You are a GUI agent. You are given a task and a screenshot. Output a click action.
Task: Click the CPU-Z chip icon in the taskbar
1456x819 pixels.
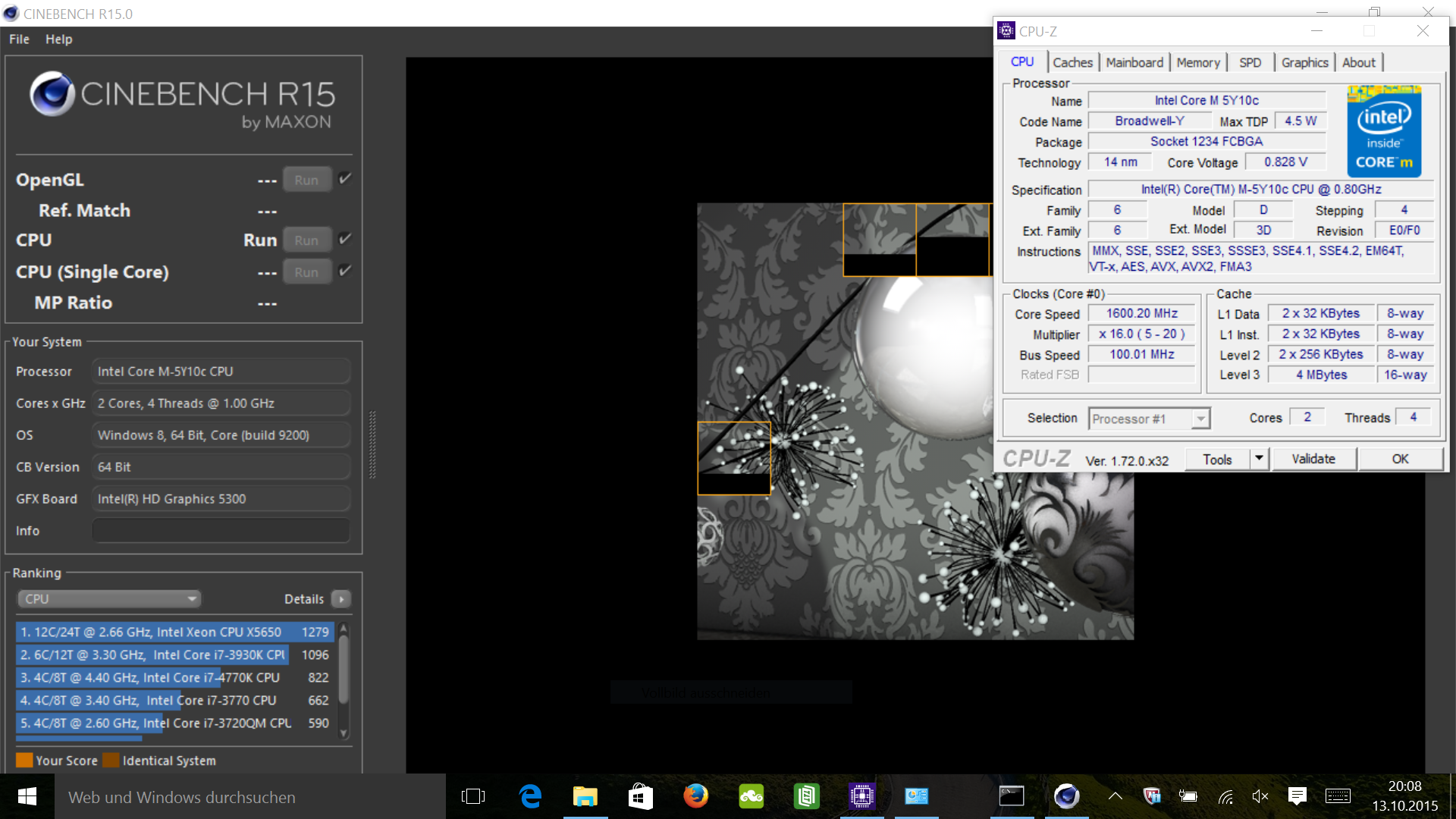click(x=861, y=796)
